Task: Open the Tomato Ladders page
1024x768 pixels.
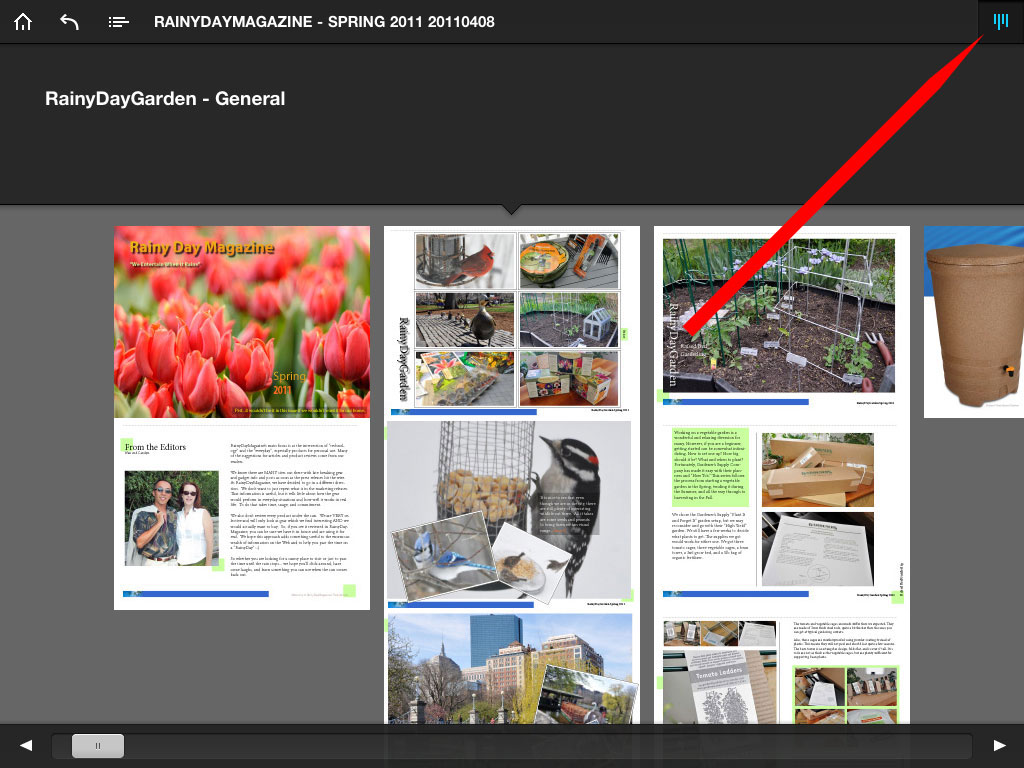Action: coord(782,667)
